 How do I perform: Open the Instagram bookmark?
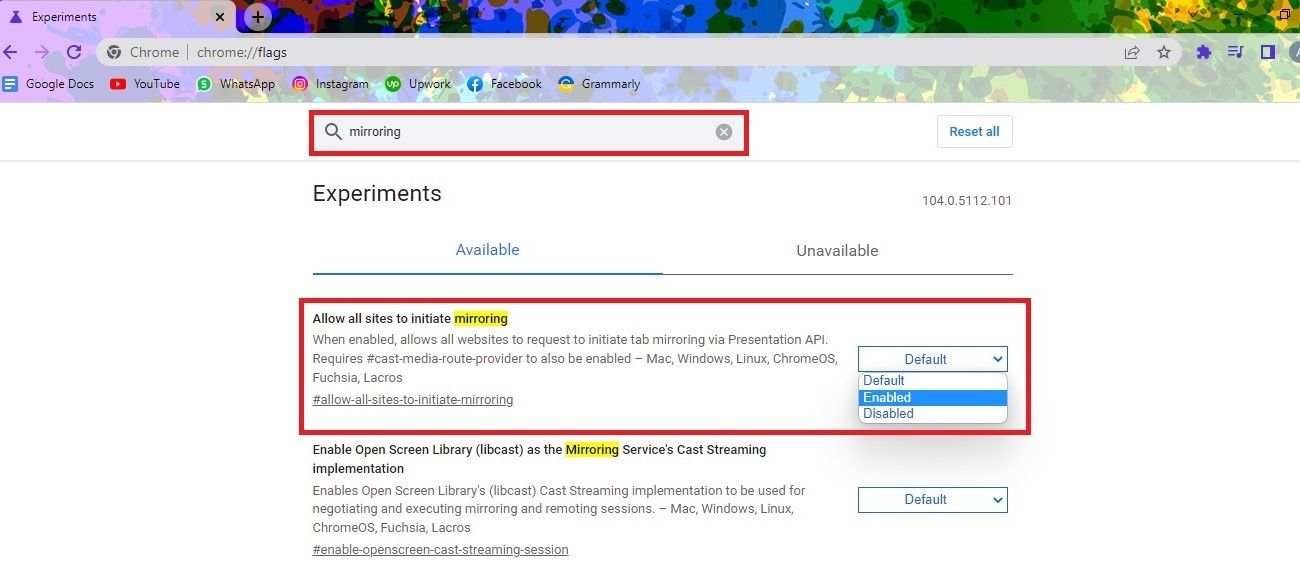[332, 84]
